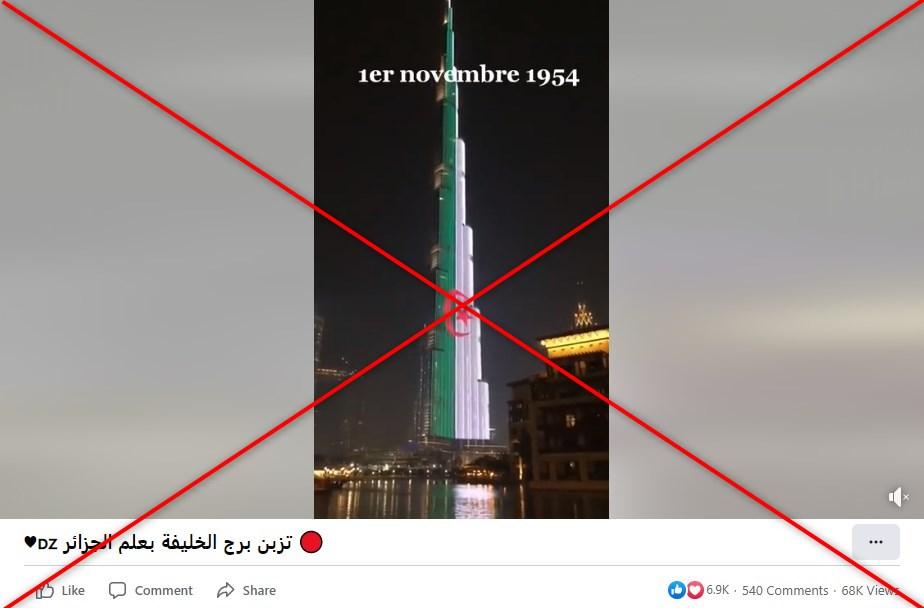Image resolution: width=924 pixels, height=608 pixels.
Task: Click the blurred area left of video
Action: click(x=157, y=259)
